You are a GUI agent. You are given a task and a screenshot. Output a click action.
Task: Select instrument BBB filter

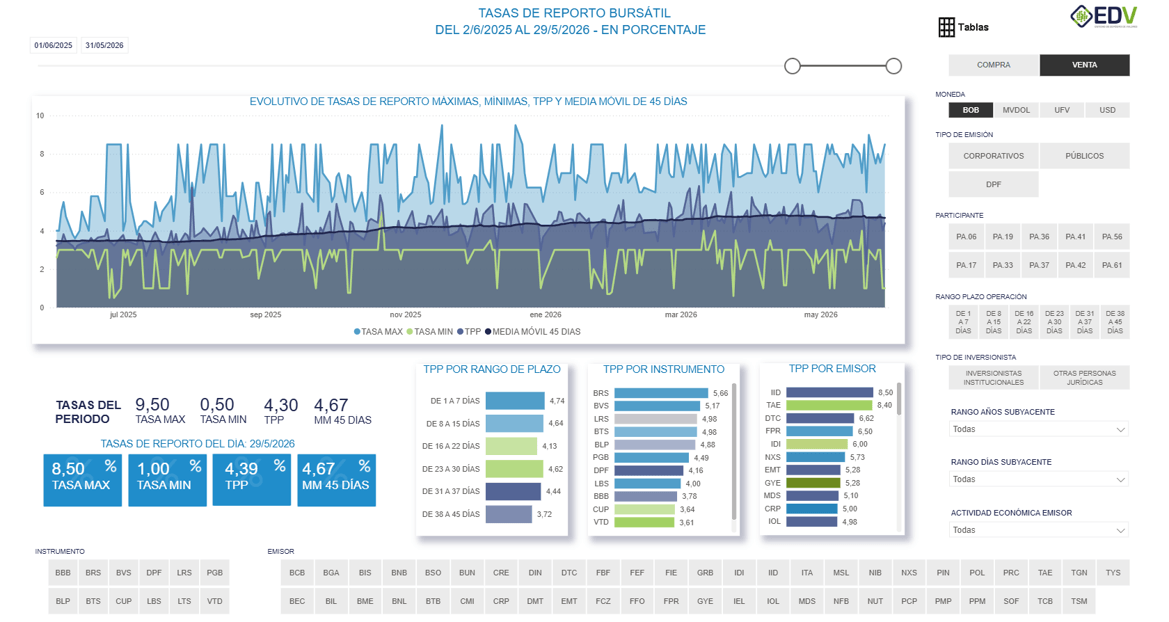63,573
